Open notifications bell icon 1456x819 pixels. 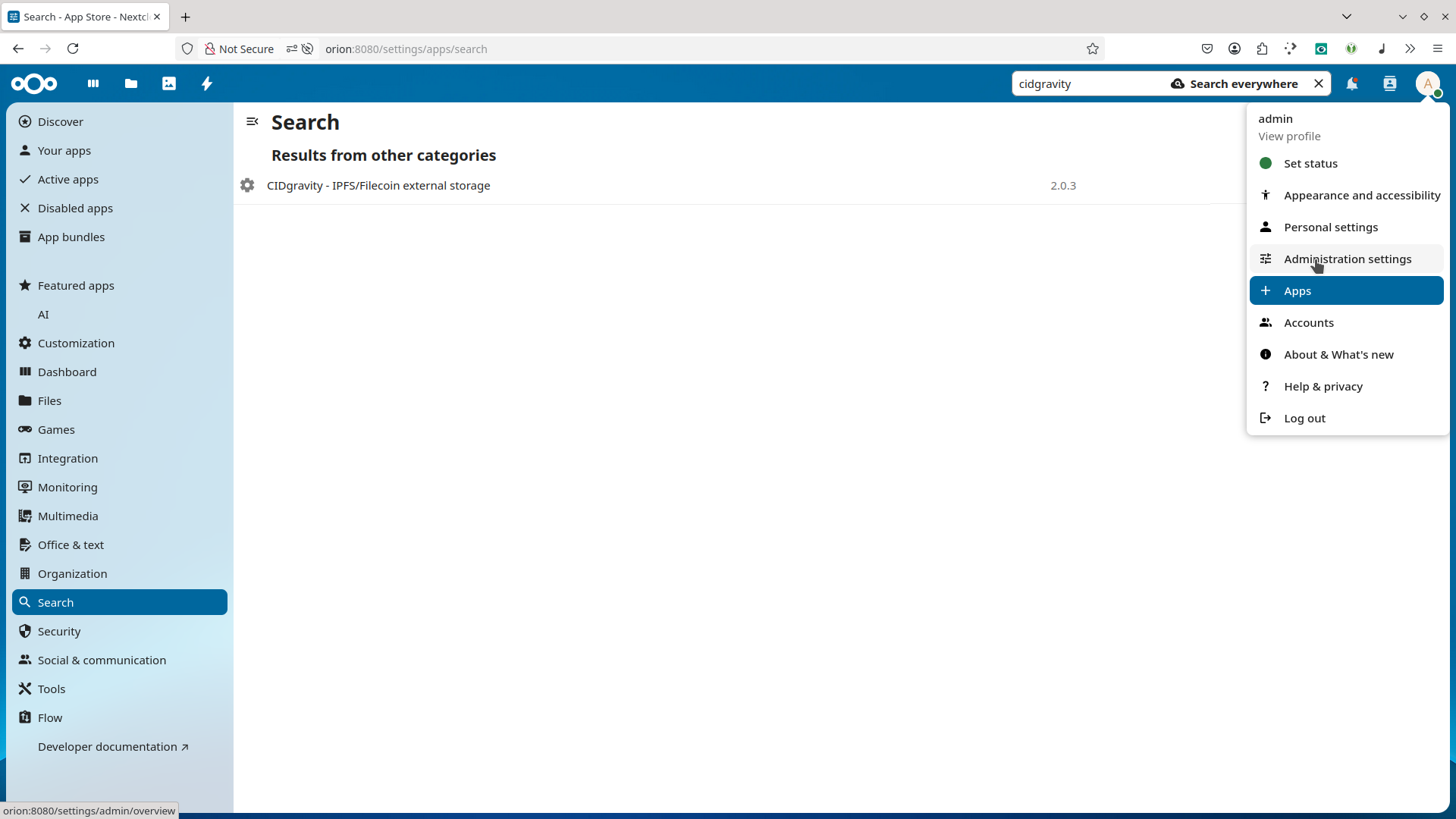coord(1352,84)
